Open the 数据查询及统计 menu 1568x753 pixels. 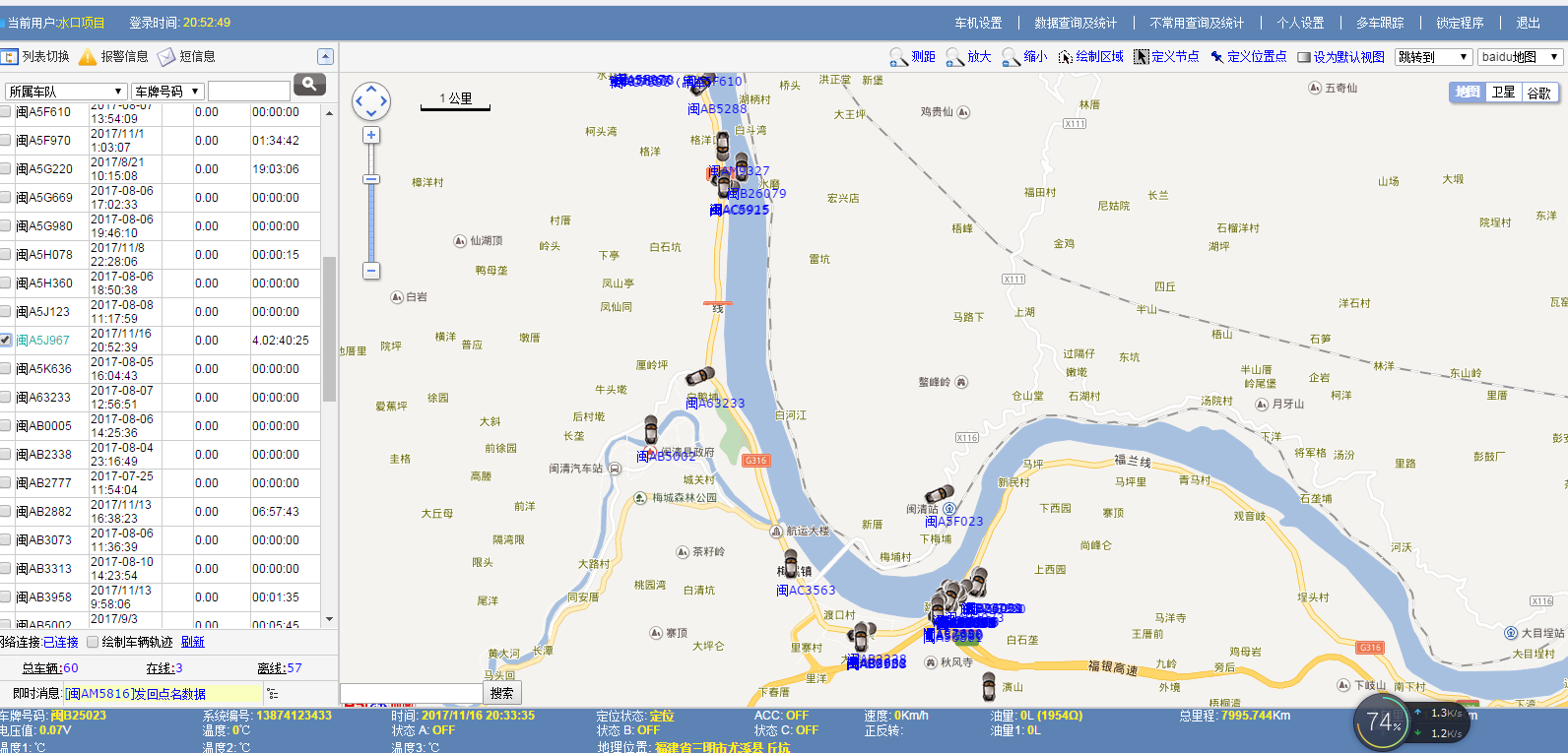(1075, 23)
